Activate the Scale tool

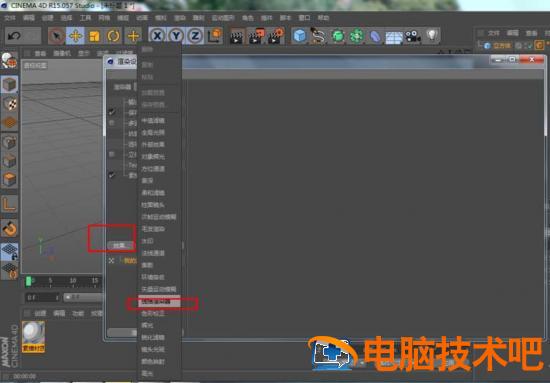click(x=94, y=36)
